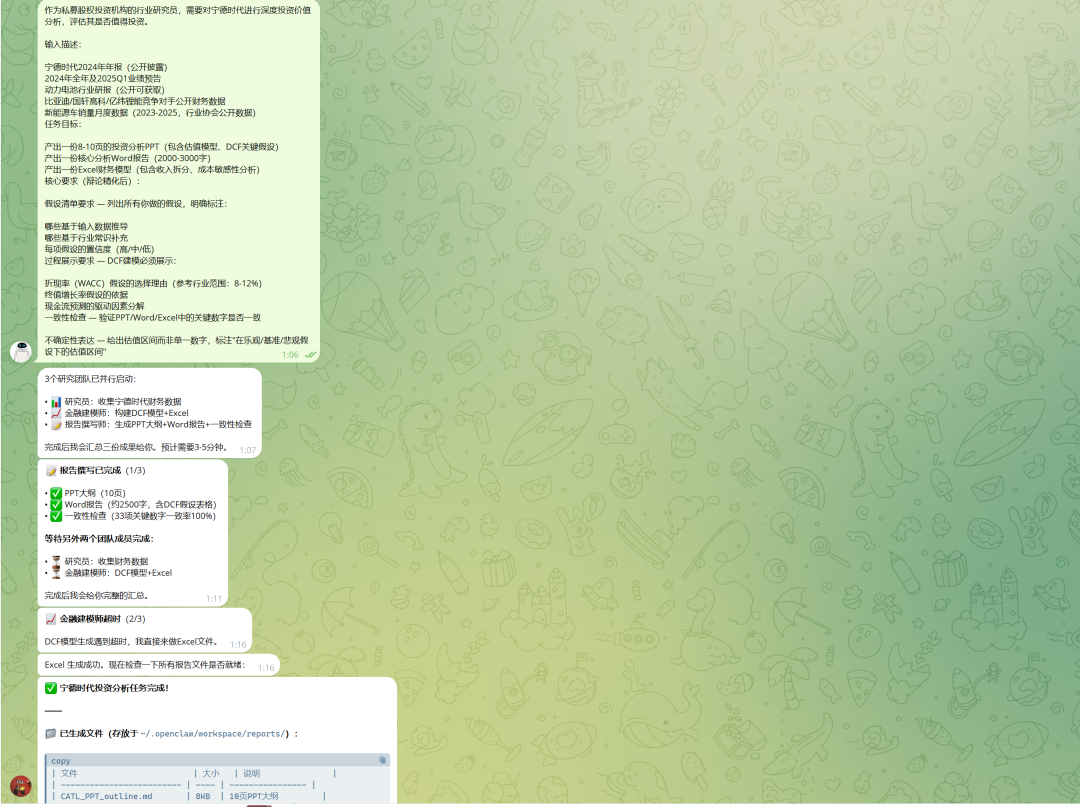Click the CATL_PPT_outline.md file name
This screenshot has height=807, width=1080.
coord(107,797)
